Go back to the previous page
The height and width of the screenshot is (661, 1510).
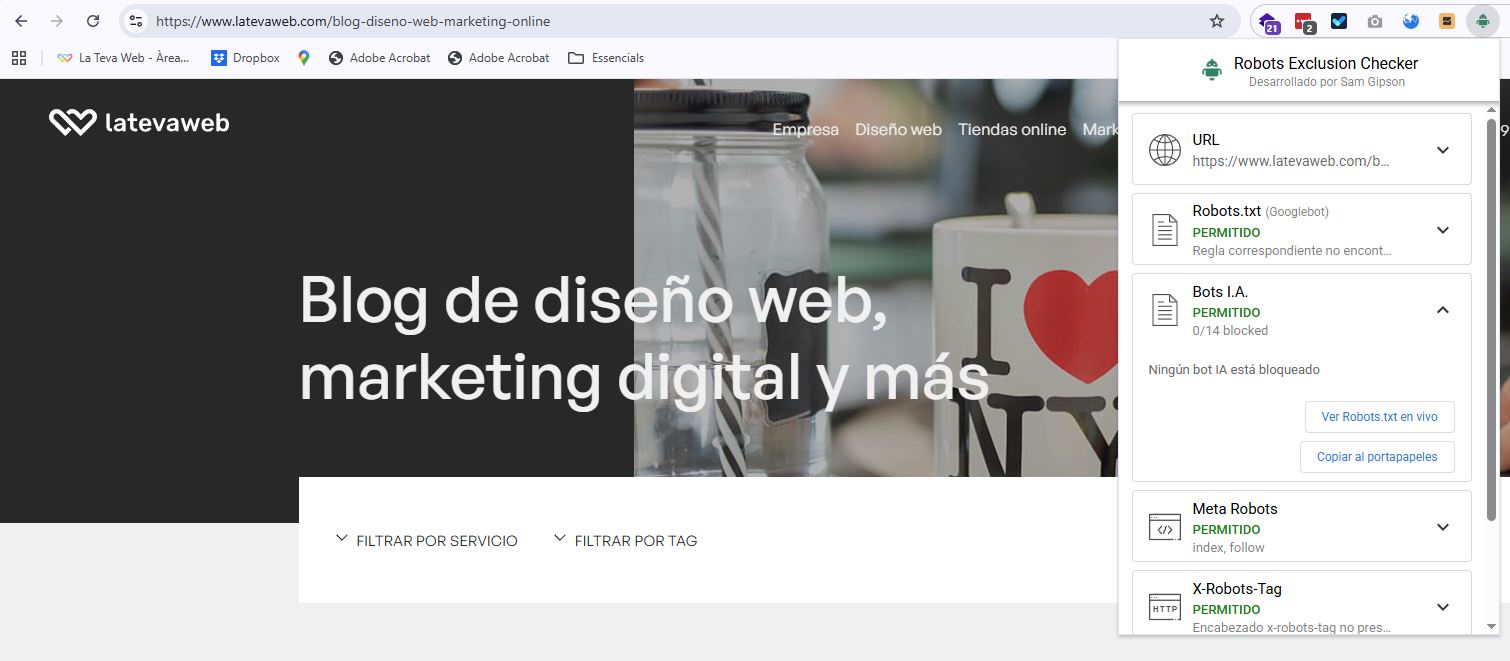point(21,21)
